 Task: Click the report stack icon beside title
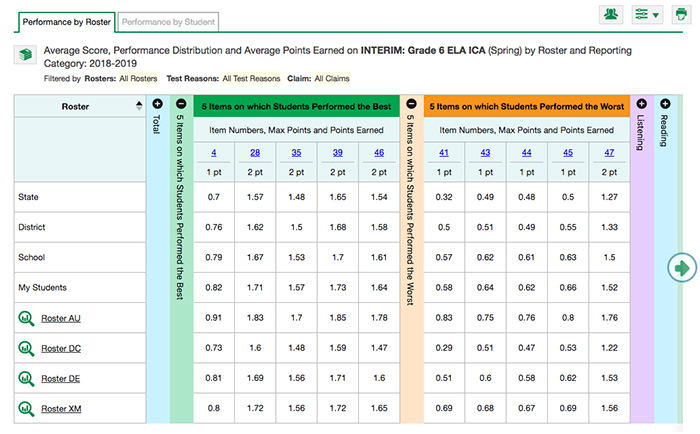[25, 55]
